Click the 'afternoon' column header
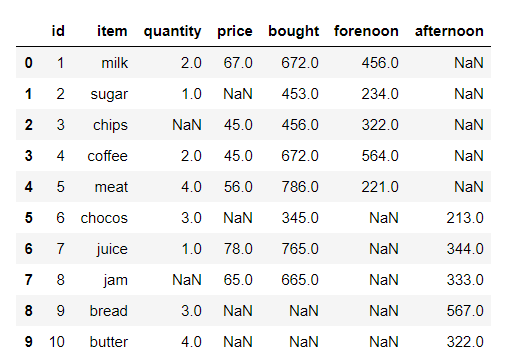 (x=449, y=31)
